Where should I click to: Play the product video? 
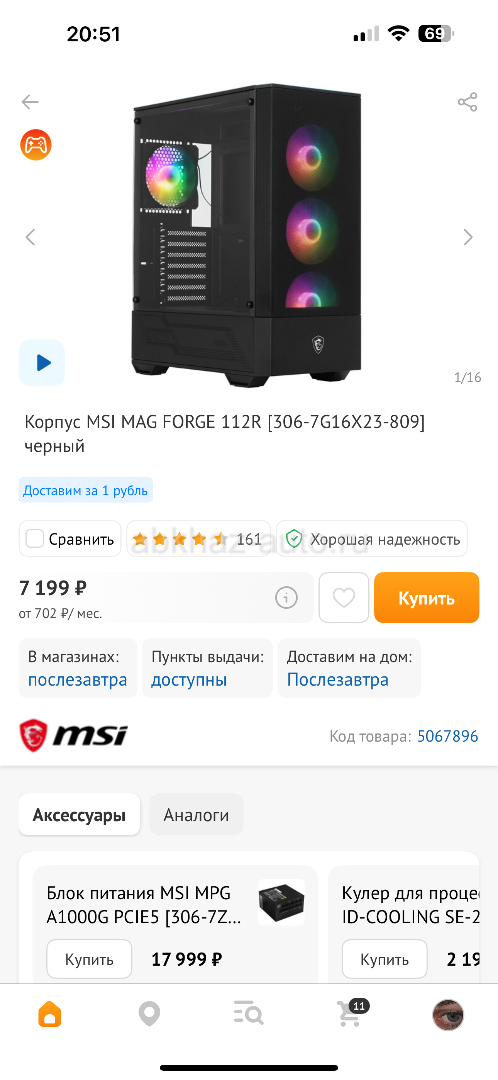41,362
